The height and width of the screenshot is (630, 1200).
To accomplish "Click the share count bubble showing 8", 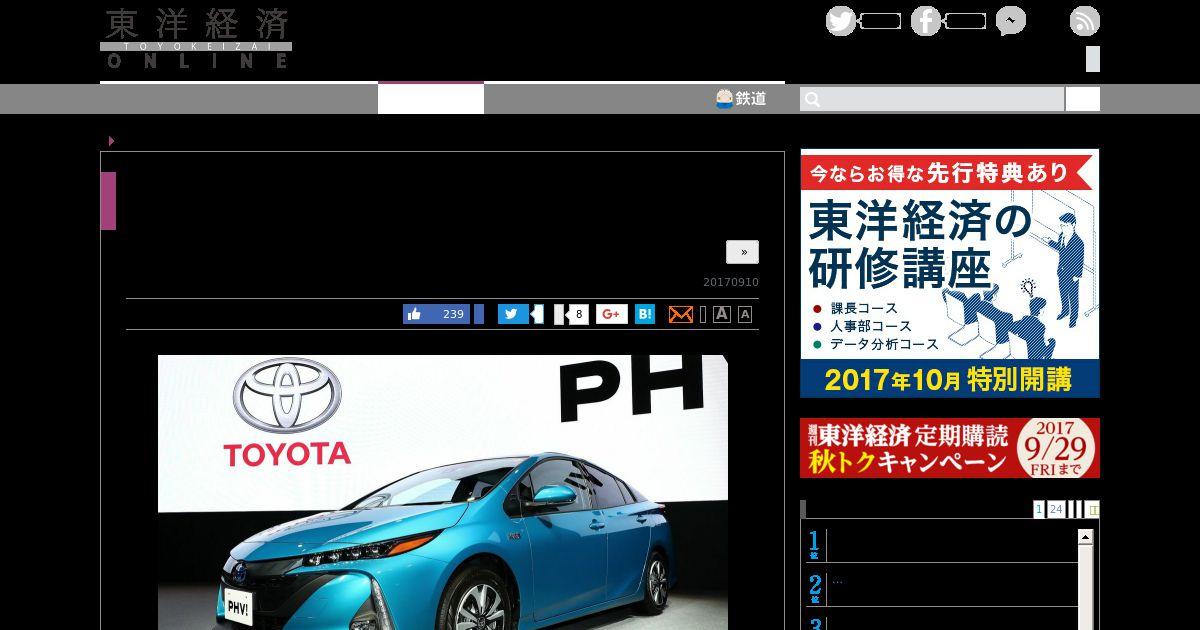I will click(x=577, y=314).
